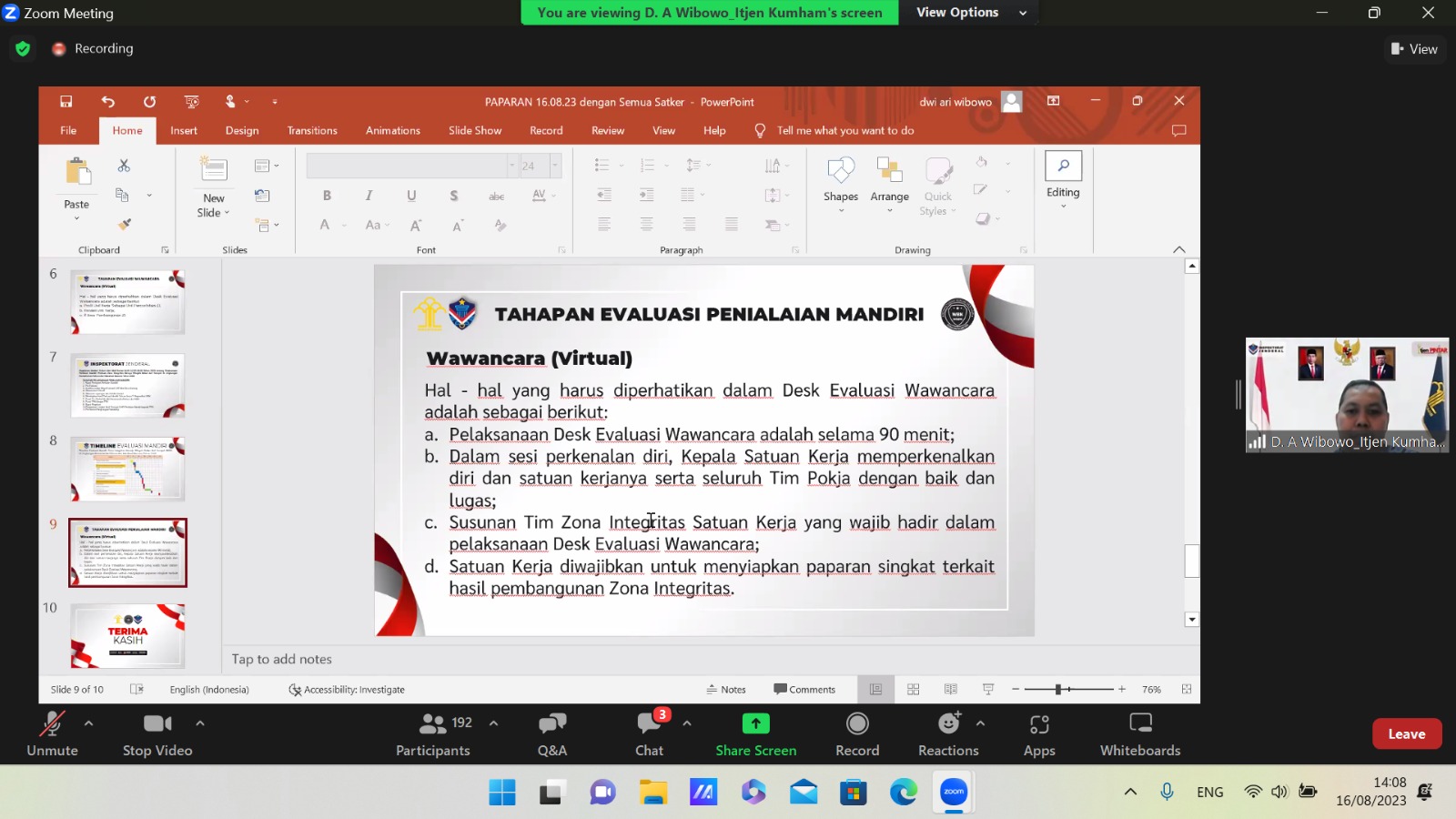1456x819 pixels.
Task: Switch to the Design ribbon tab
Action: (242, 131)
